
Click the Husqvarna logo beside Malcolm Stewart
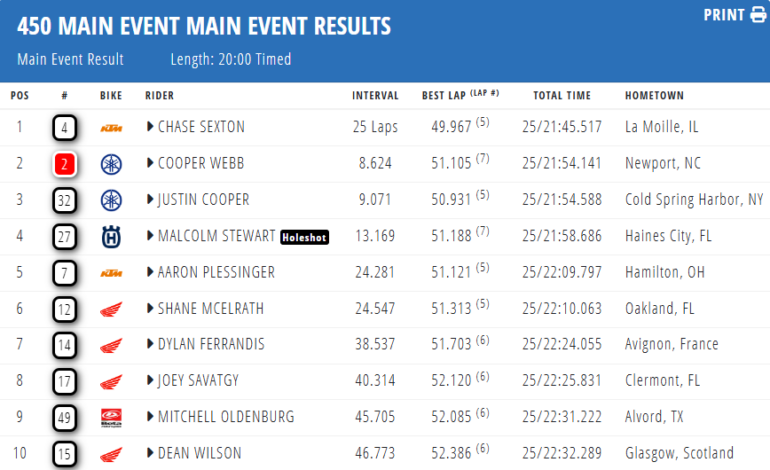pyautogui.click(x=111, y=237)
